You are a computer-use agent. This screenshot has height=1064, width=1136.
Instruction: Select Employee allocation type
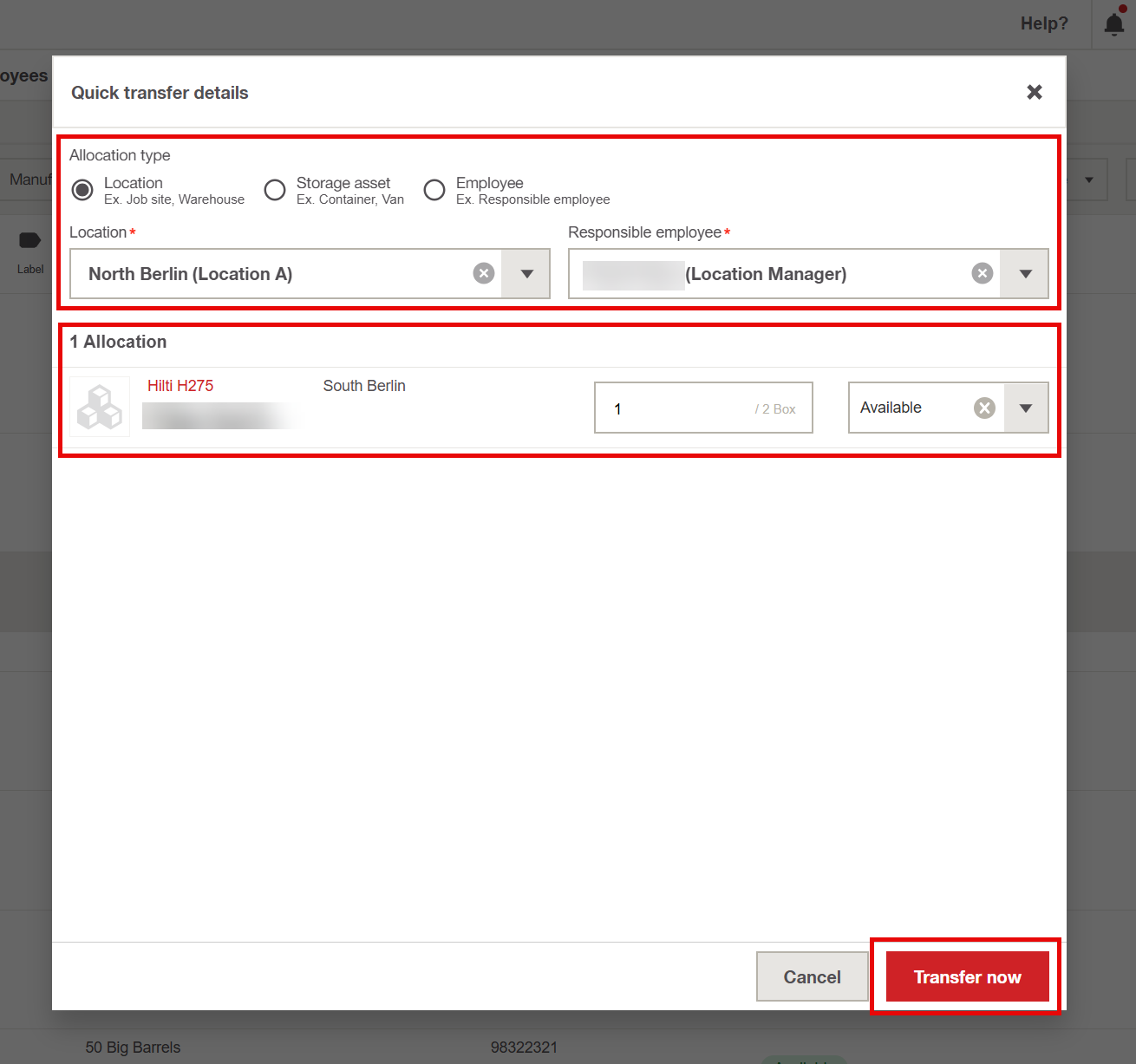[x=434, y=190]
